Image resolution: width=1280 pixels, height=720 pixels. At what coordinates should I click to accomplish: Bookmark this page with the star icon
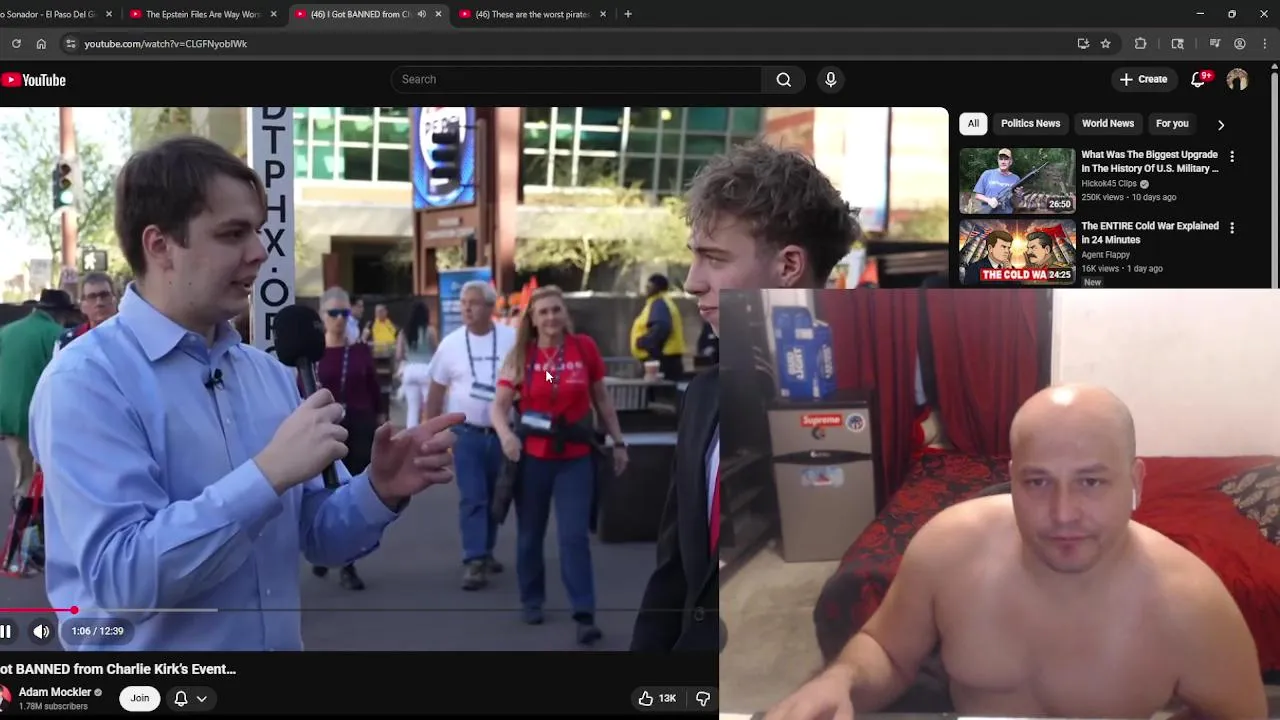pos(1105,44)
